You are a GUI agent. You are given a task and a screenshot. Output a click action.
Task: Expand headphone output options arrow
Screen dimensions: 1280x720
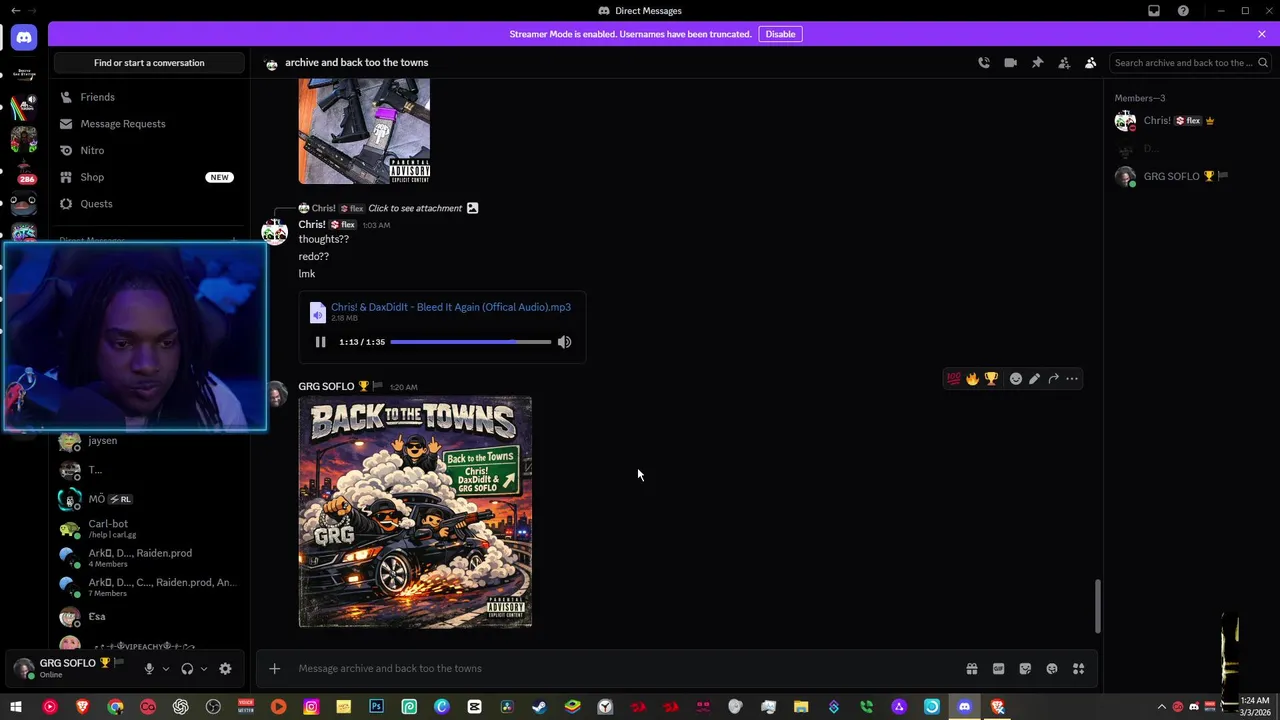click(204, 669)
